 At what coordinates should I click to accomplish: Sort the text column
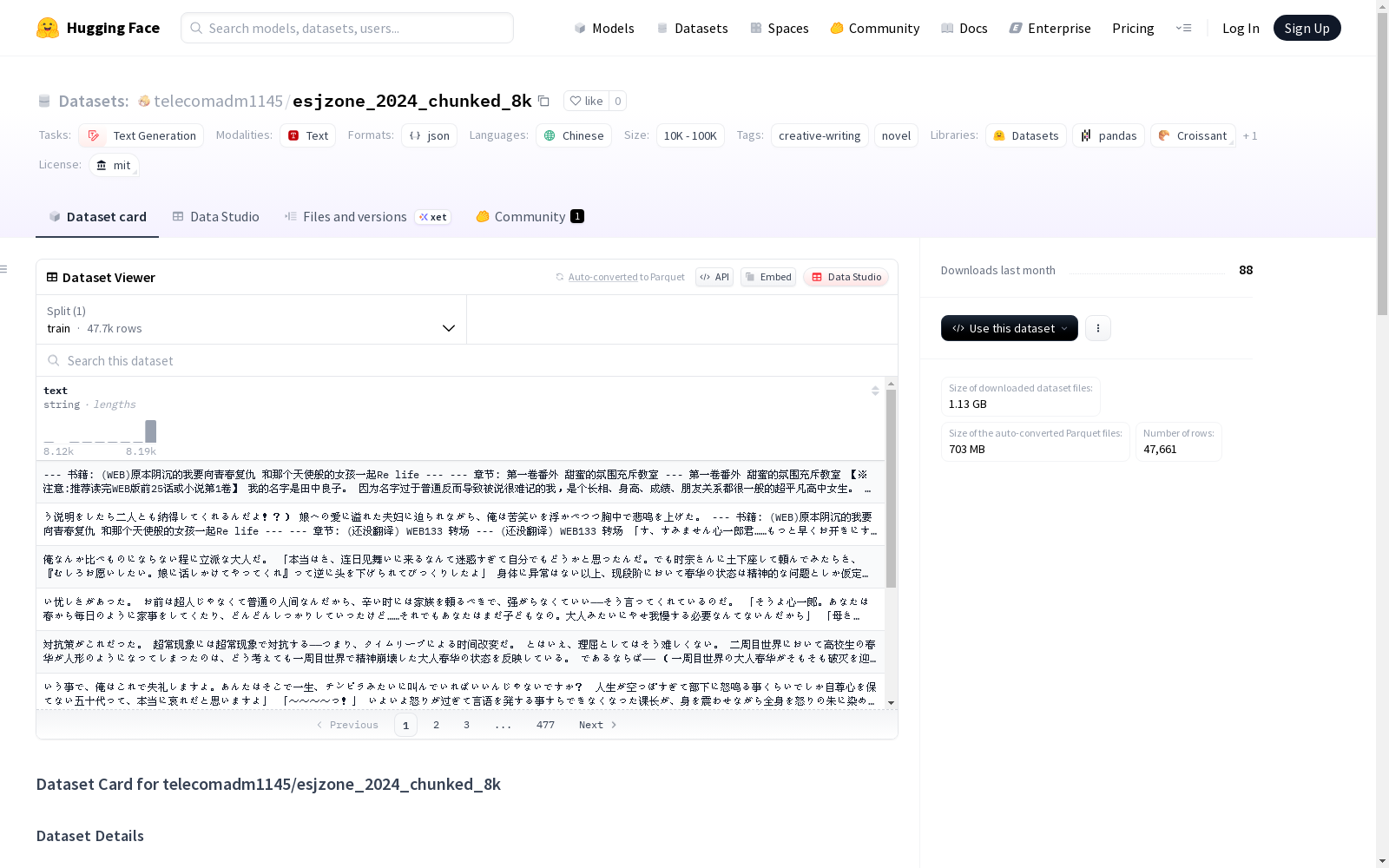coord(875,391)
